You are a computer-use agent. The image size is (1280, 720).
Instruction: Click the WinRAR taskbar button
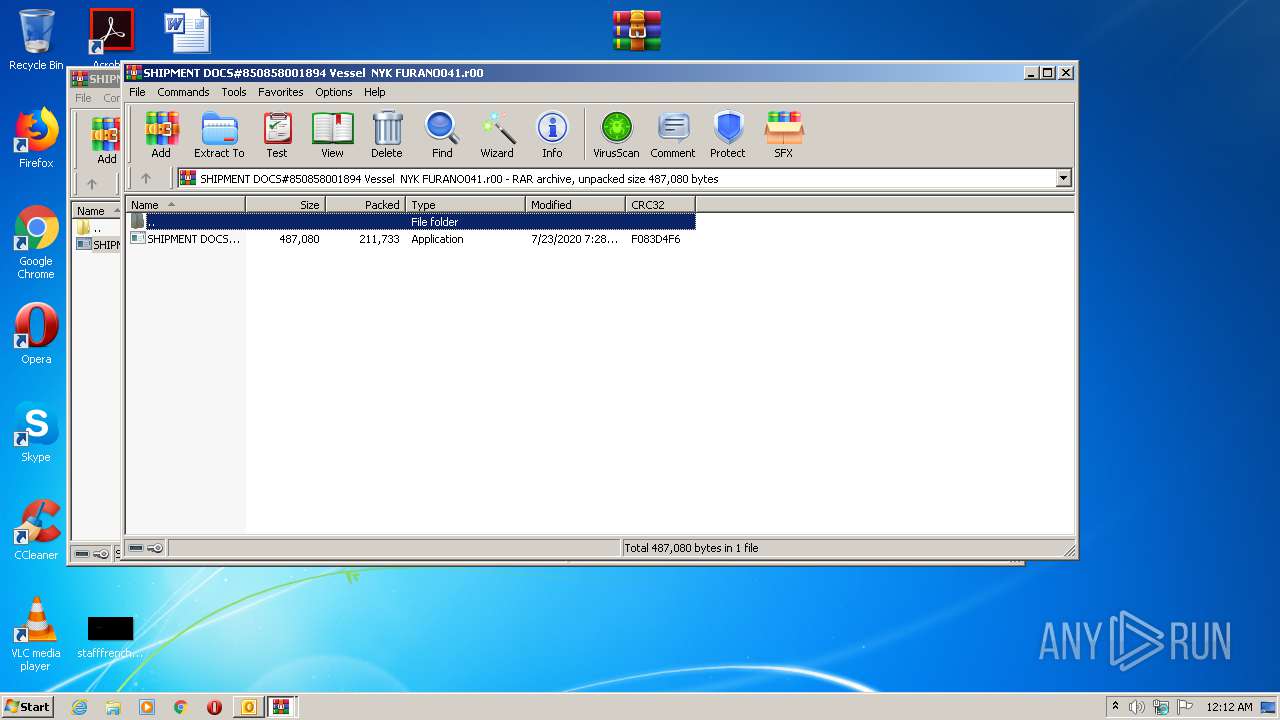282,707
